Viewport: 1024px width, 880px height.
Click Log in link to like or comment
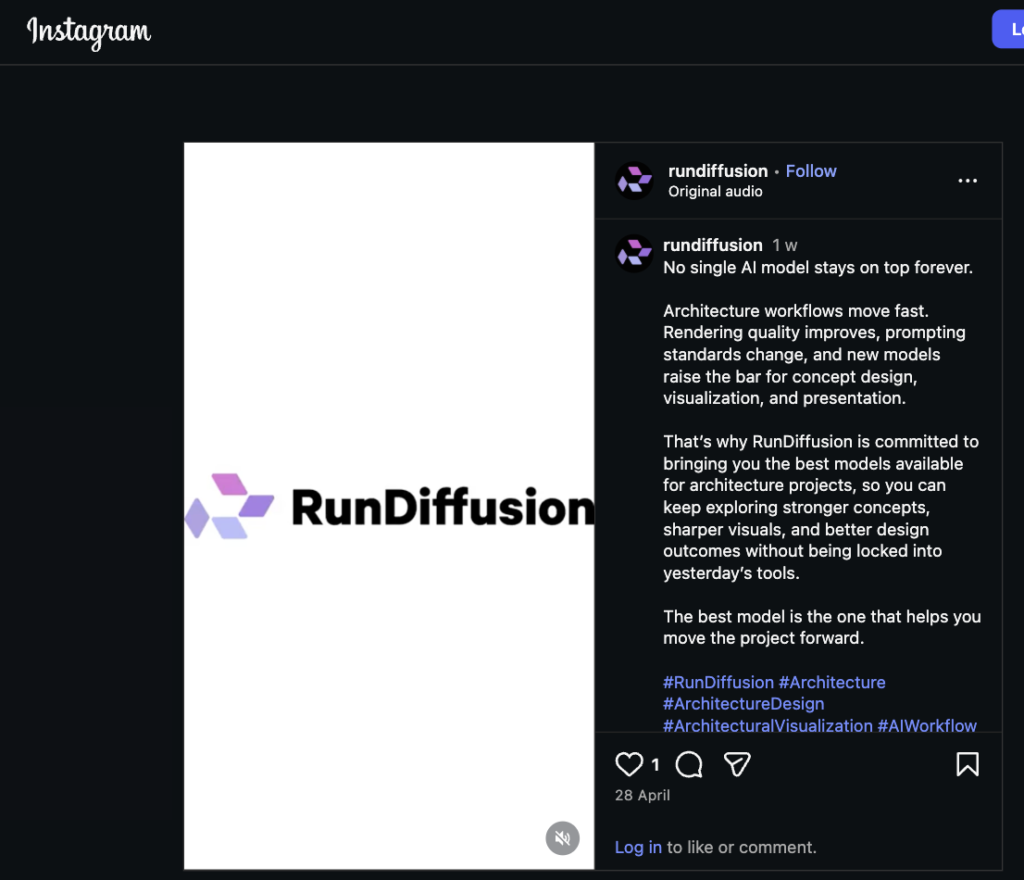point(638,847)
